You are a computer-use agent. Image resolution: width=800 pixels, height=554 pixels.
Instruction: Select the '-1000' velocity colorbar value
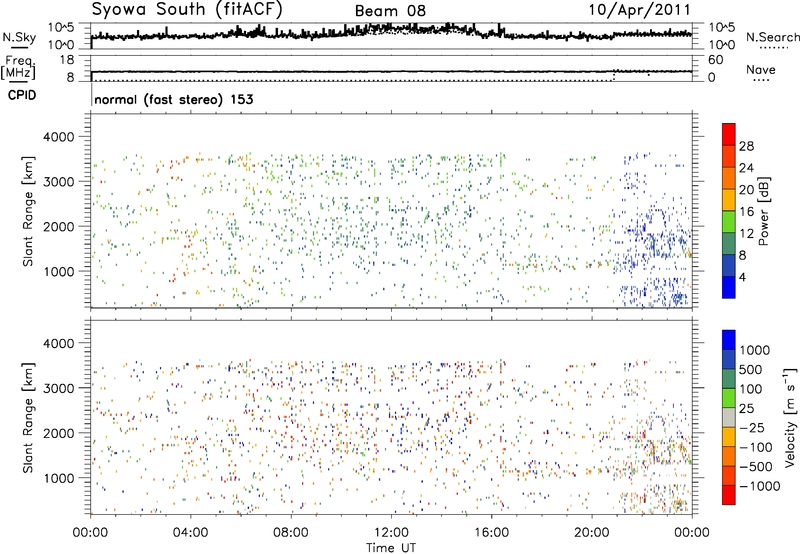(760, 486)
